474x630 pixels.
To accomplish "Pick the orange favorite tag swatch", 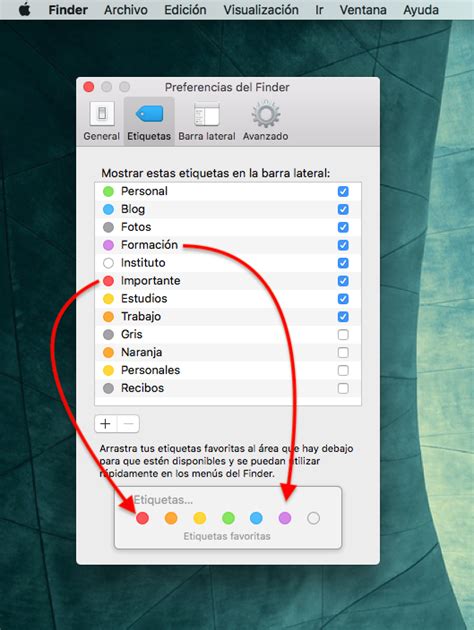I will pyautogui.click(x=171, y=518).
